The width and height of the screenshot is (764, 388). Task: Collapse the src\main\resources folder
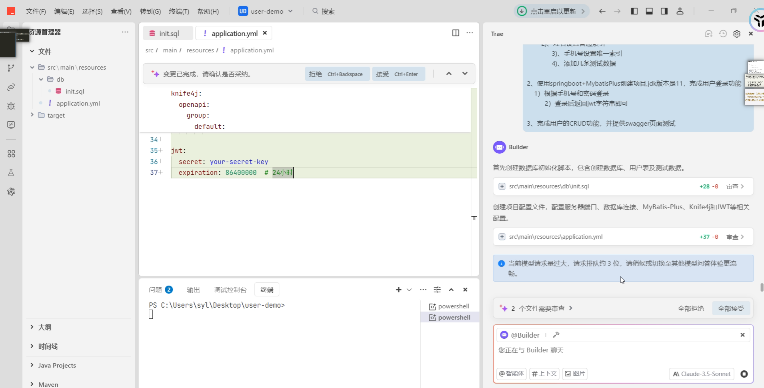coord(32,67)
